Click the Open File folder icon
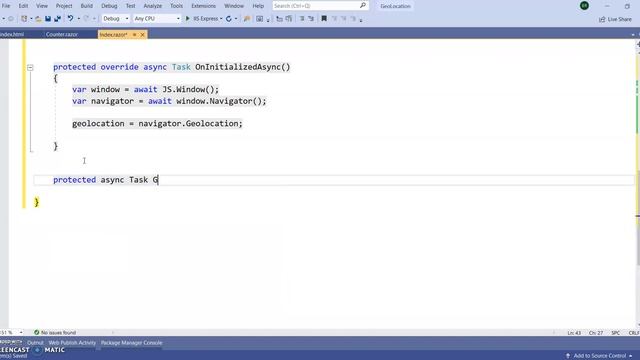640x360 pixels. click(38, 19)
